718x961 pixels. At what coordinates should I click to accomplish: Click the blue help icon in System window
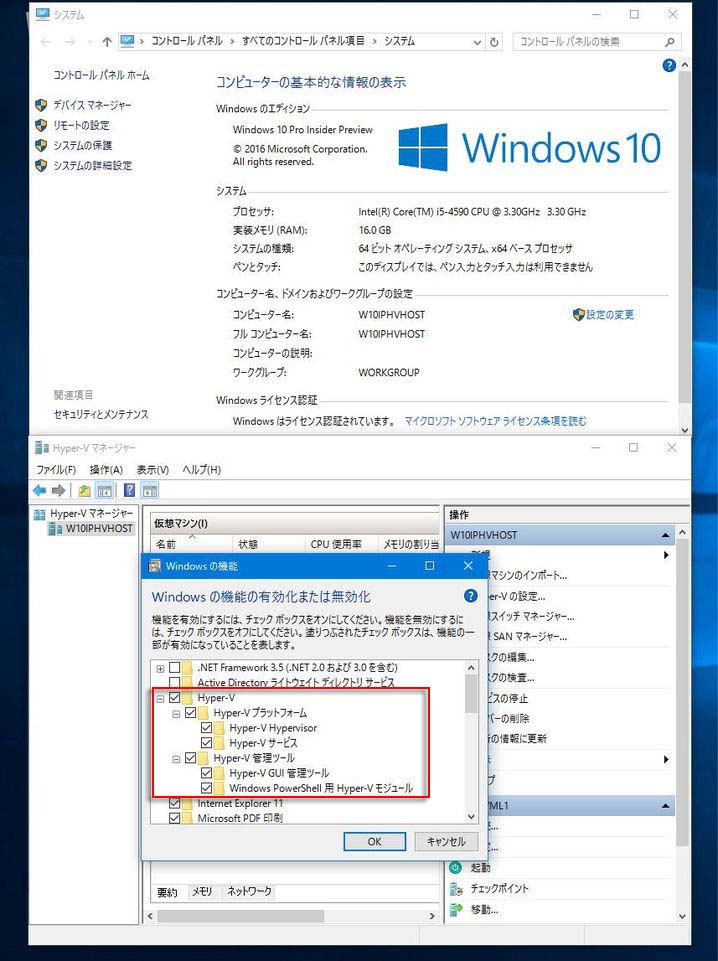pyautogui.click(x=669, y=65)
